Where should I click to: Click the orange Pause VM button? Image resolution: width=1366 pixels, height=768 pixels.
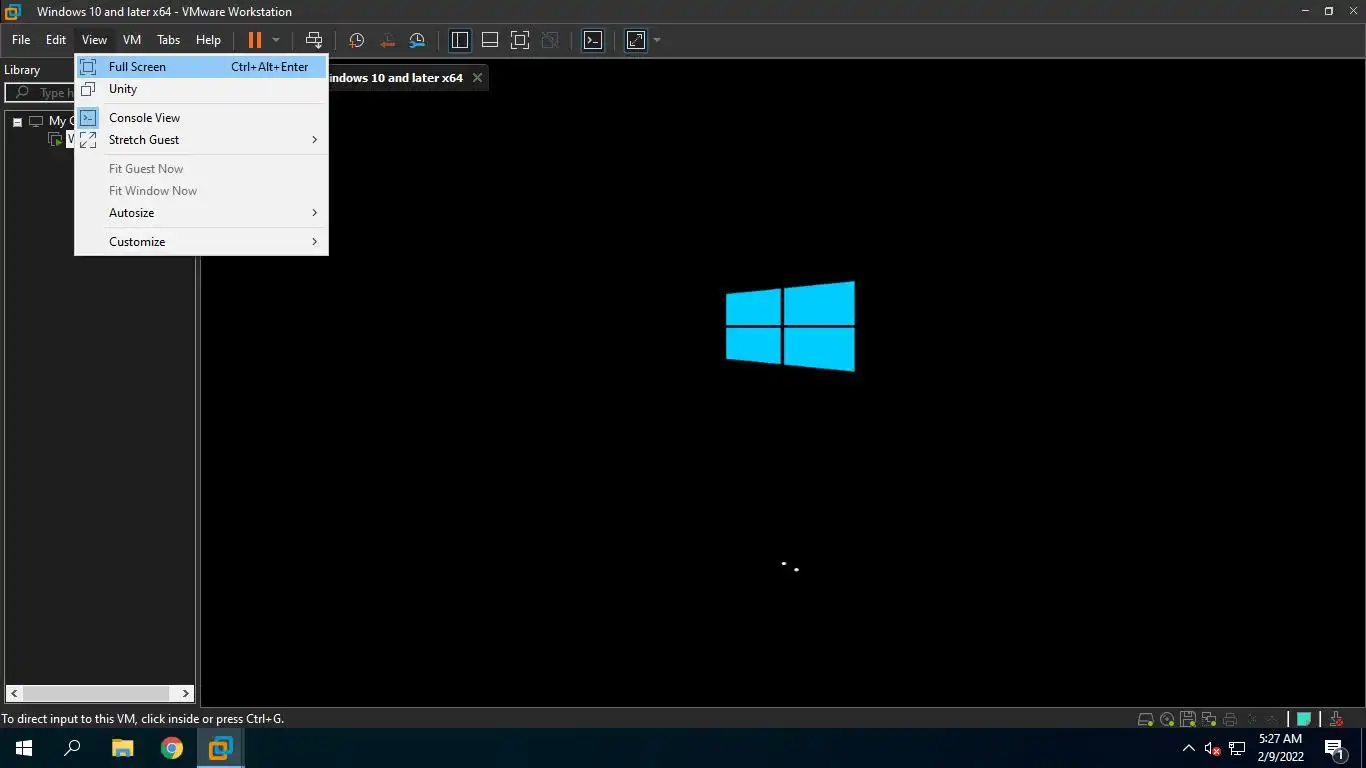pos(255,40)
